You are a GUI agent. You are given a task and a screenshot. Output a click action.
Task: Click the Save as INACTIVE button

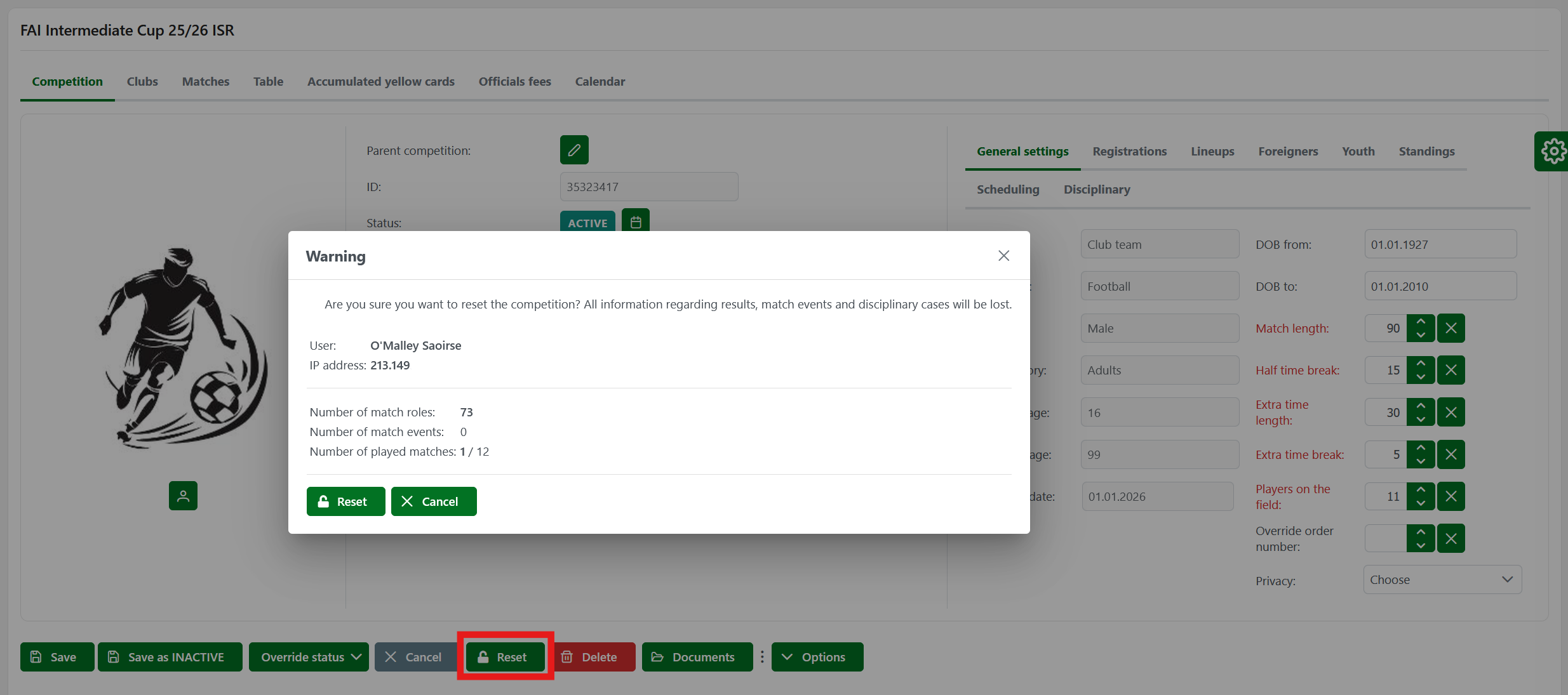tap(170, 657)
